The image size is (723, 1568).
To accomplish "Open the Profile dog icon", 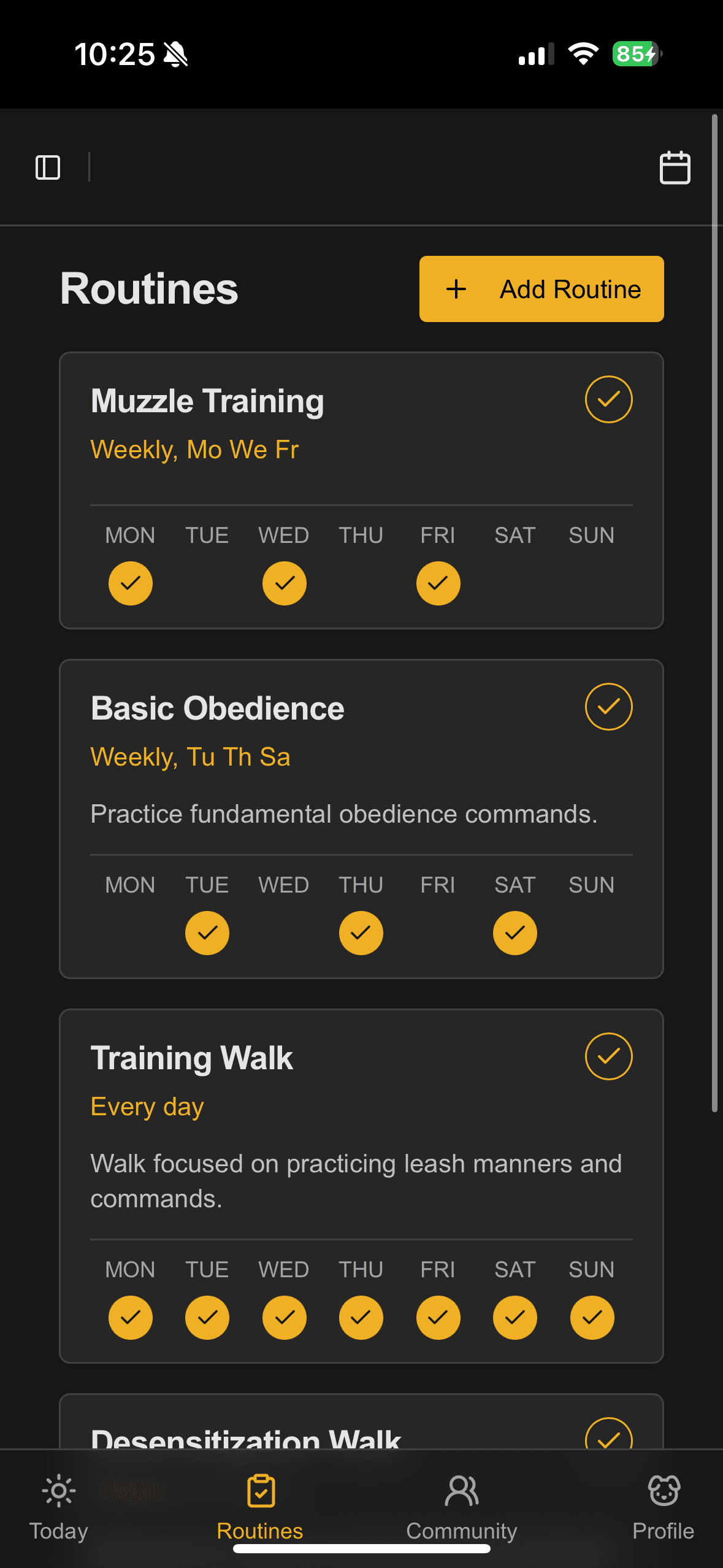I will [664, 1491].
